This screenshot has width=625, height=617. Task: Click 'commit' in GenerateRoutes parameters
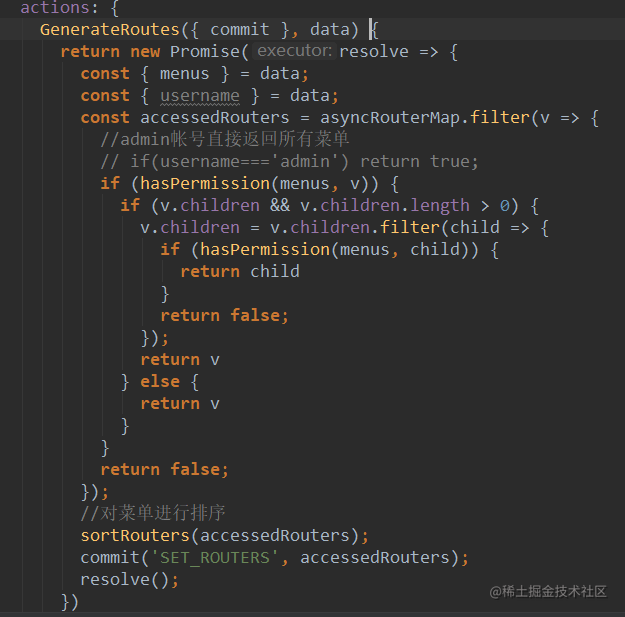pos(240,30)
